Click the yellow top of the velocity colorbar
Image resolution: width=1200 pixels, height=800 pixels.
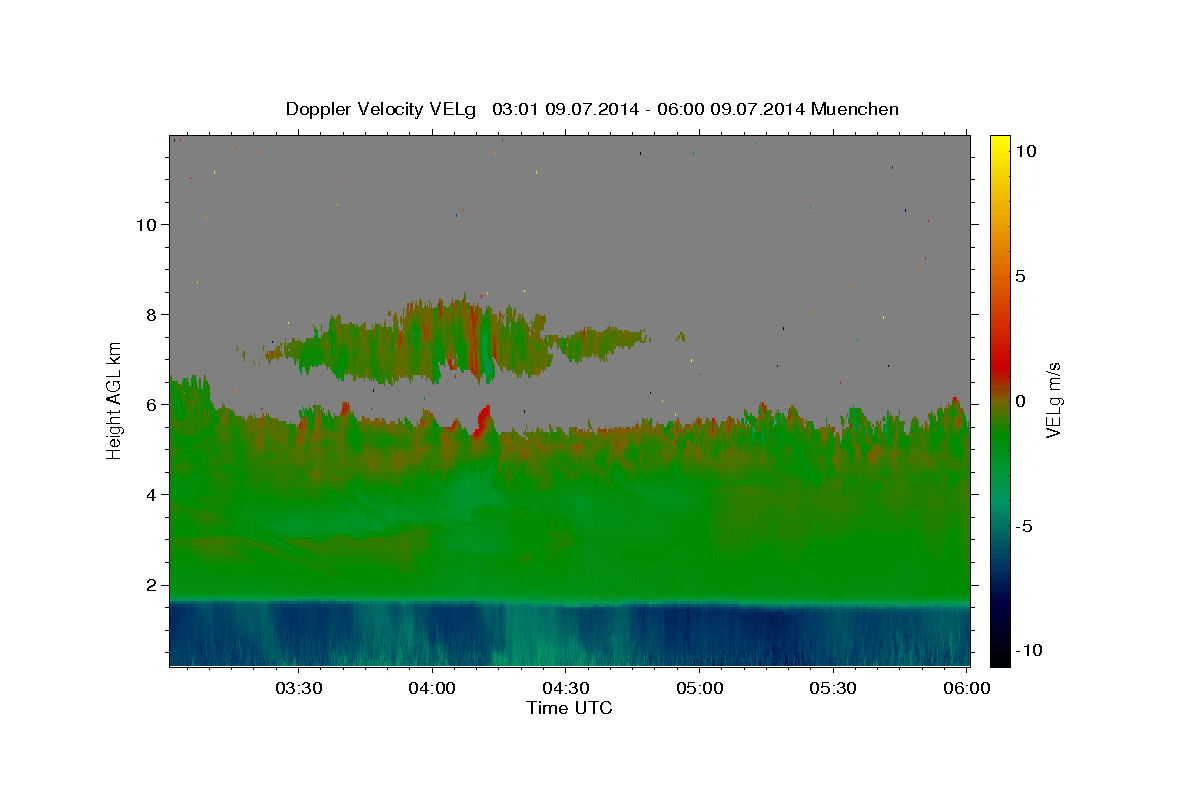coord(1000,145)
